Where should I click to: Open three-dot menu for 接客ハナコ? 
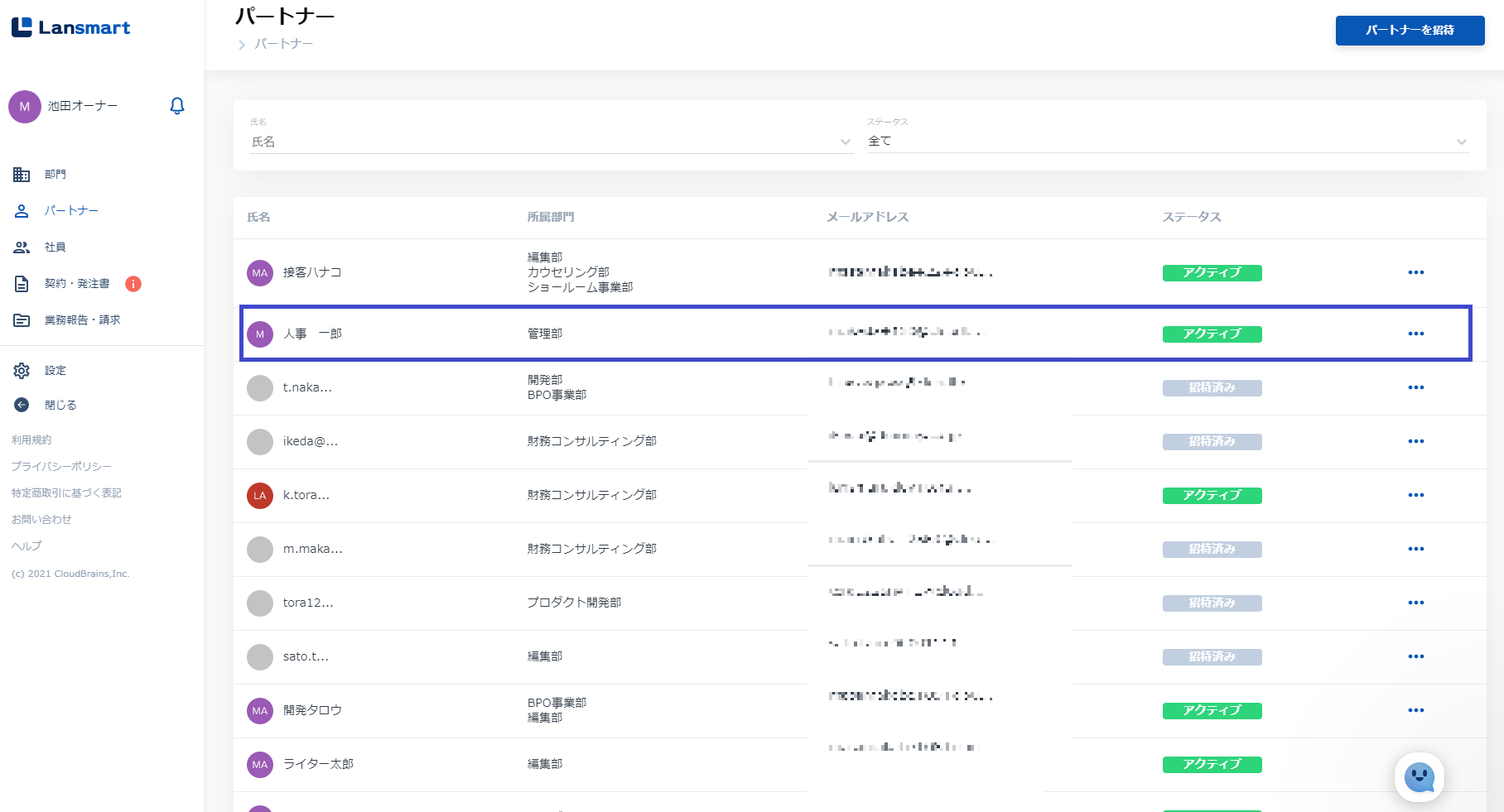point(1415,272)
